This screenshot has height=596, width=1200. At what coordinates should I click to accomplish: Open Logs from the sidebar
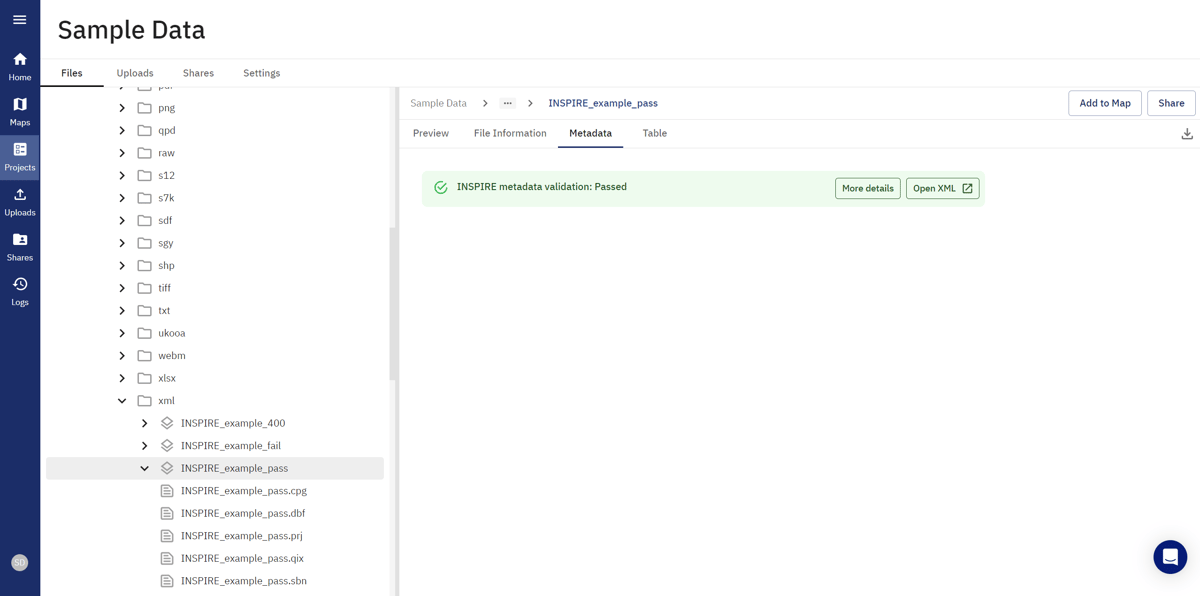tap(19, 292)
